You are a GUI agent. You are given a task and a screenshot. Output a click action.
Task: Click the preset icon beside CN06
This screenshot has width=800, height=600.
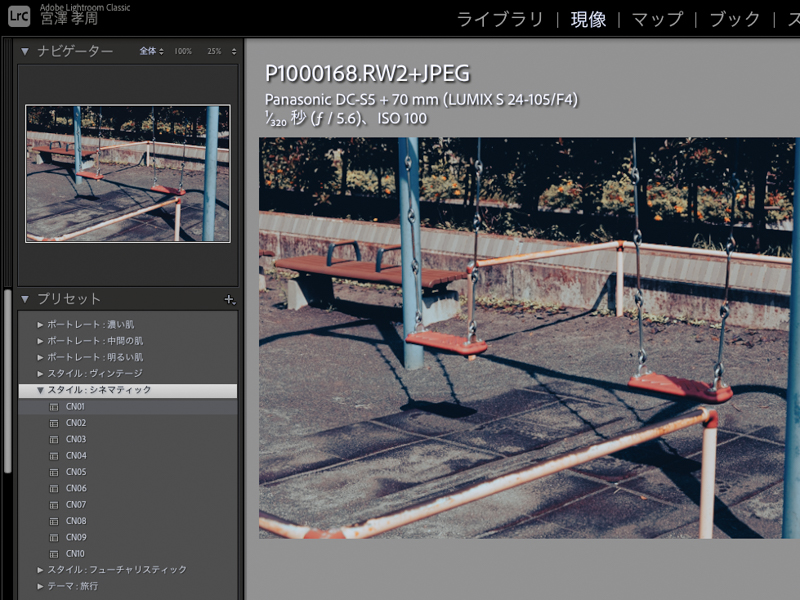click(x=54, y=488)
